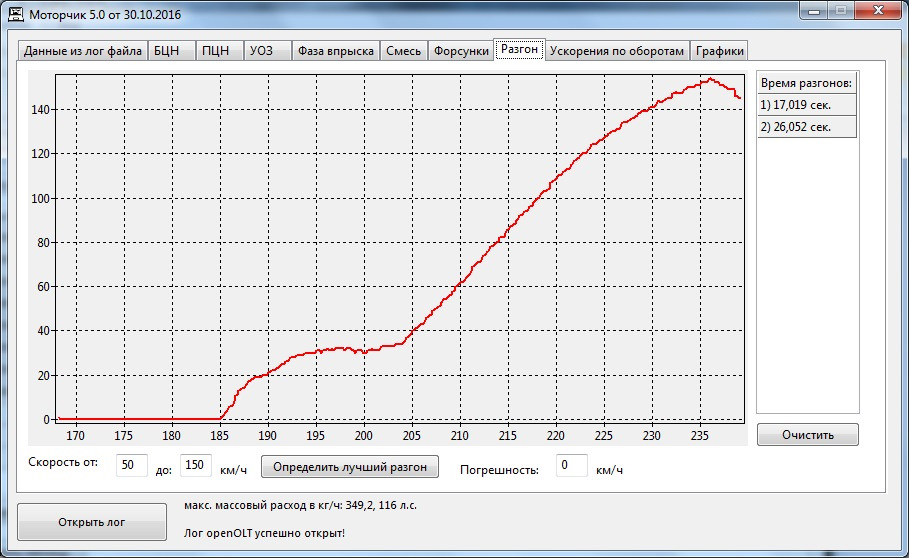This screenshot has height=558, width=909.
Task: Focus the Погрешность field with 0
Action: 572,465
